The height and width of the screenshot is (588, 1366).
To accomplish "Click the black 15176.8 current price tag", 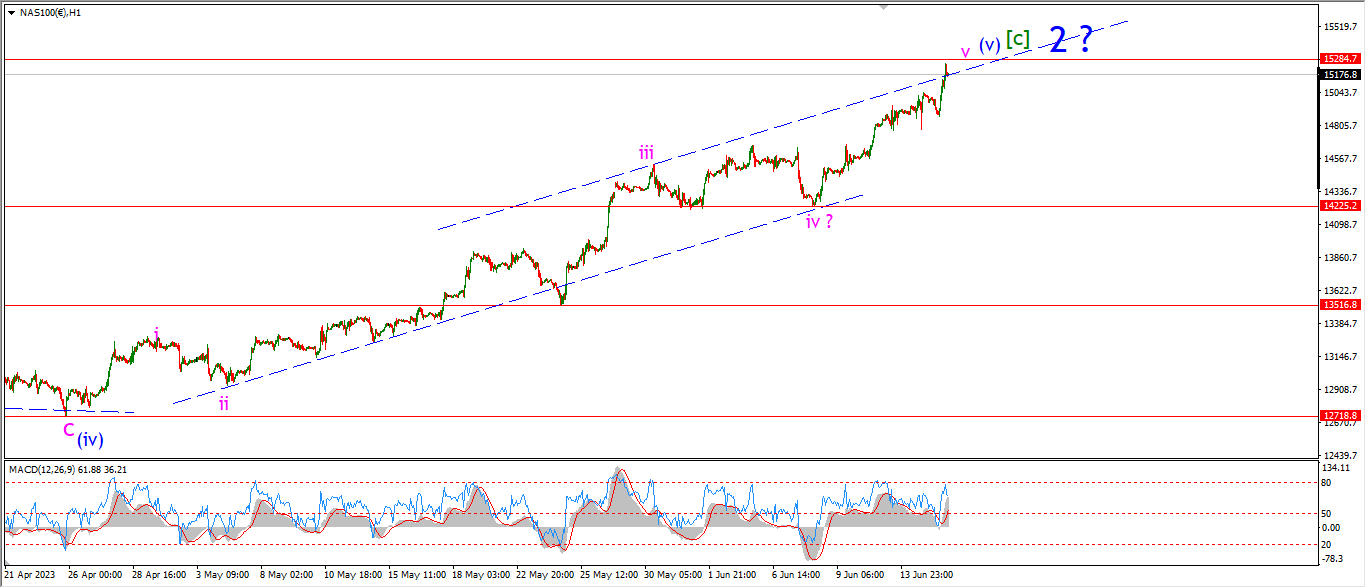I will point(1339,74).
